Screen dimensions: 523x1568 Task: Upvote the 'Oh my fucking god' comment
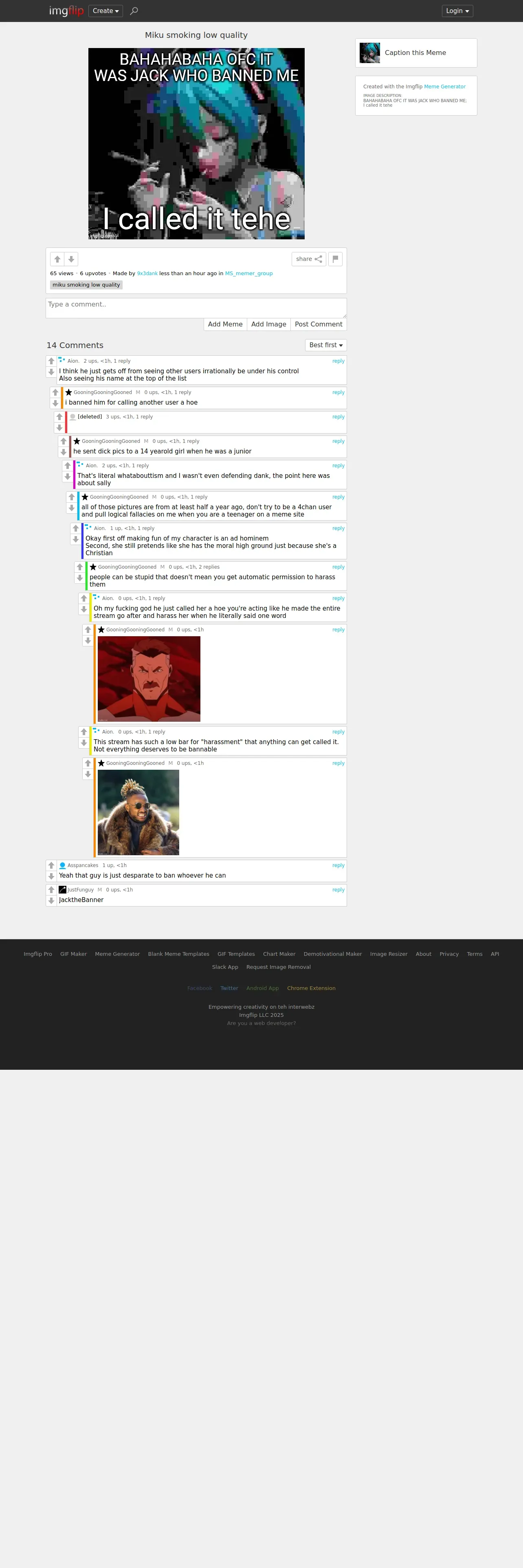(84, 598)
